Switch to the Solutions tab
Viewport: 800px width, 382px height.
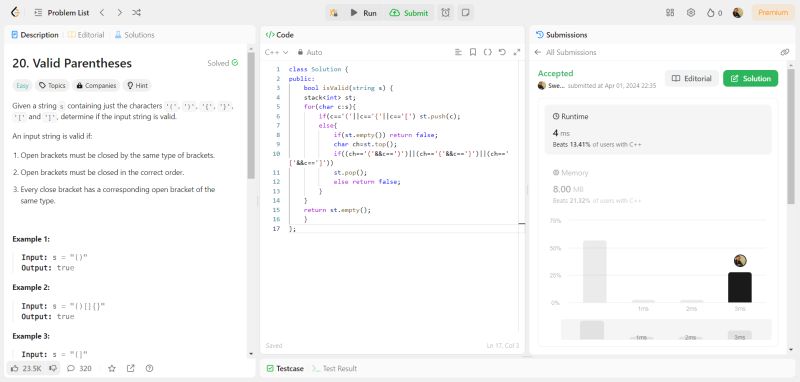(135, 35)
